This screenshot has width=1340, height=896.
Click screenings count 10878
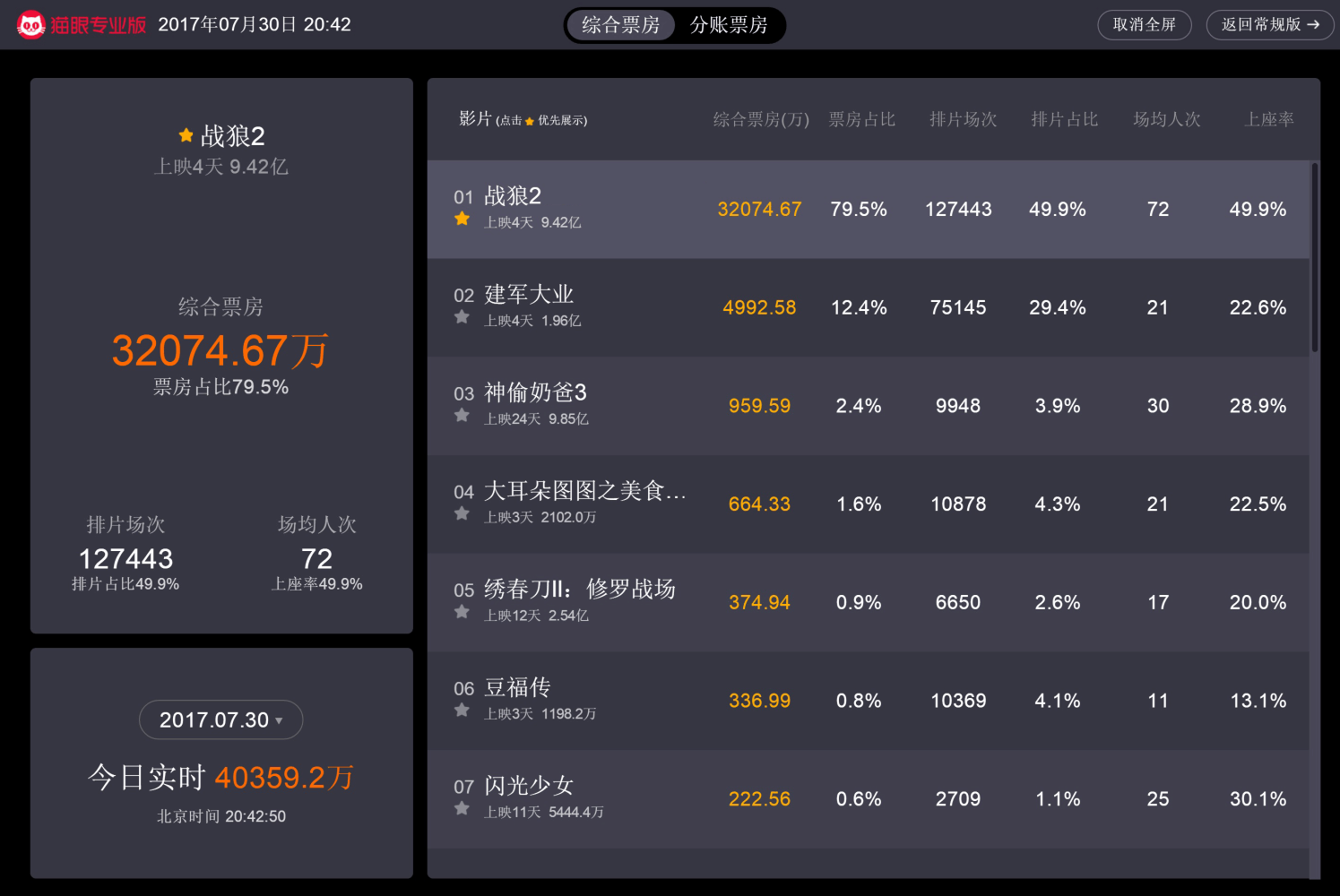[x=958, y=504]
